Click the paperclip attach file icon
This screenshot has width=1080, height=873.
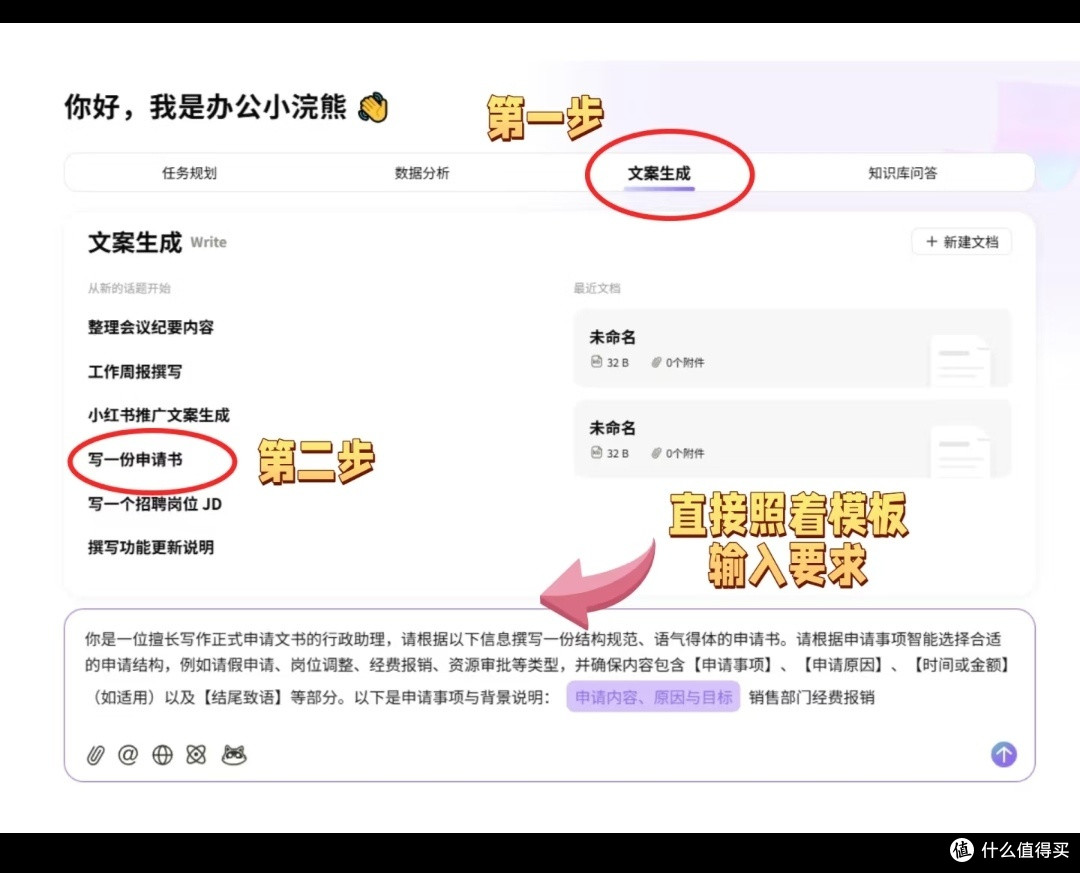(x=95, y=755)
